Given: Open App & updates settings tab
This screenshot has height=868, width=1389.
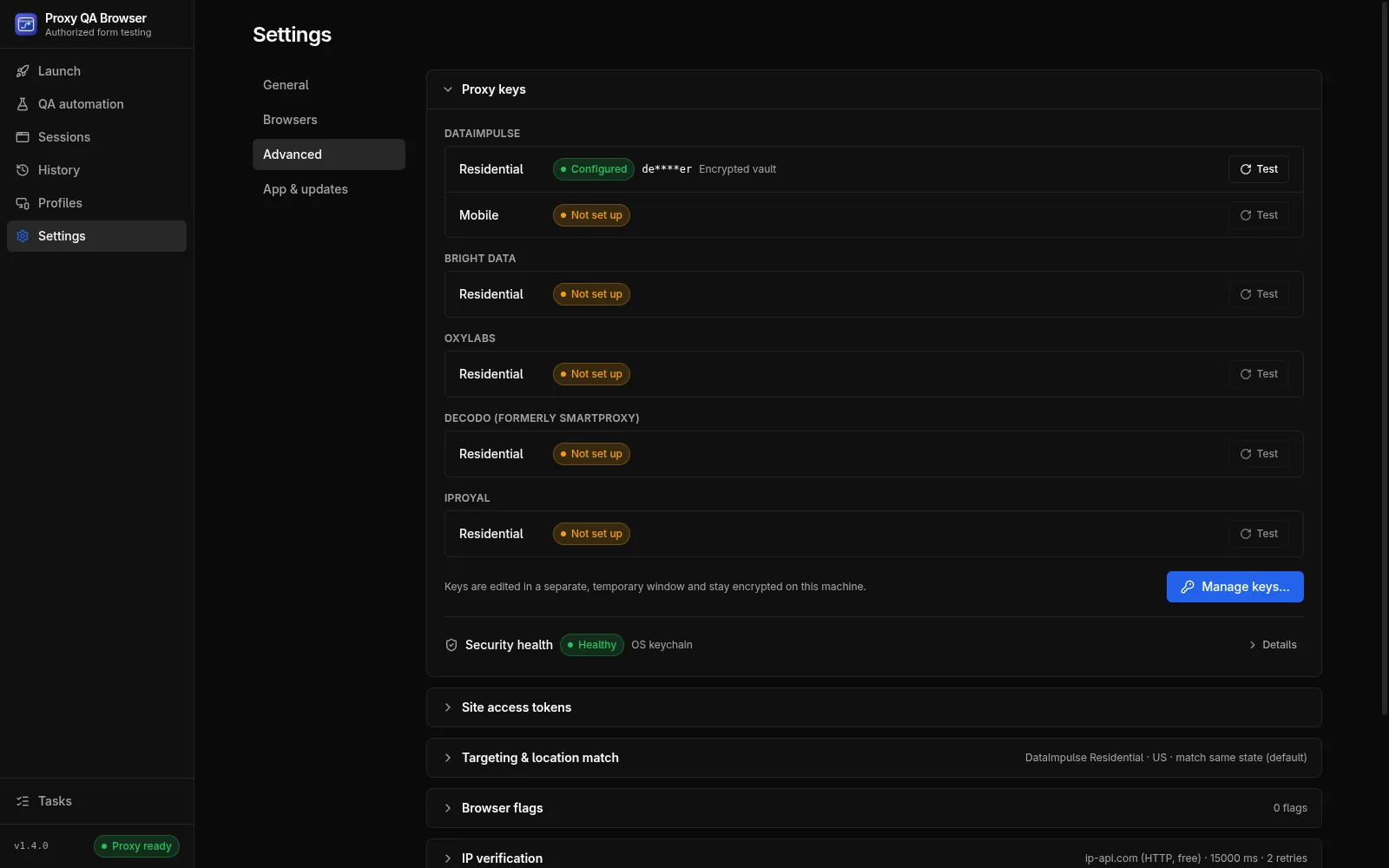Looking at the screenshot, I should tap(329, 189).
